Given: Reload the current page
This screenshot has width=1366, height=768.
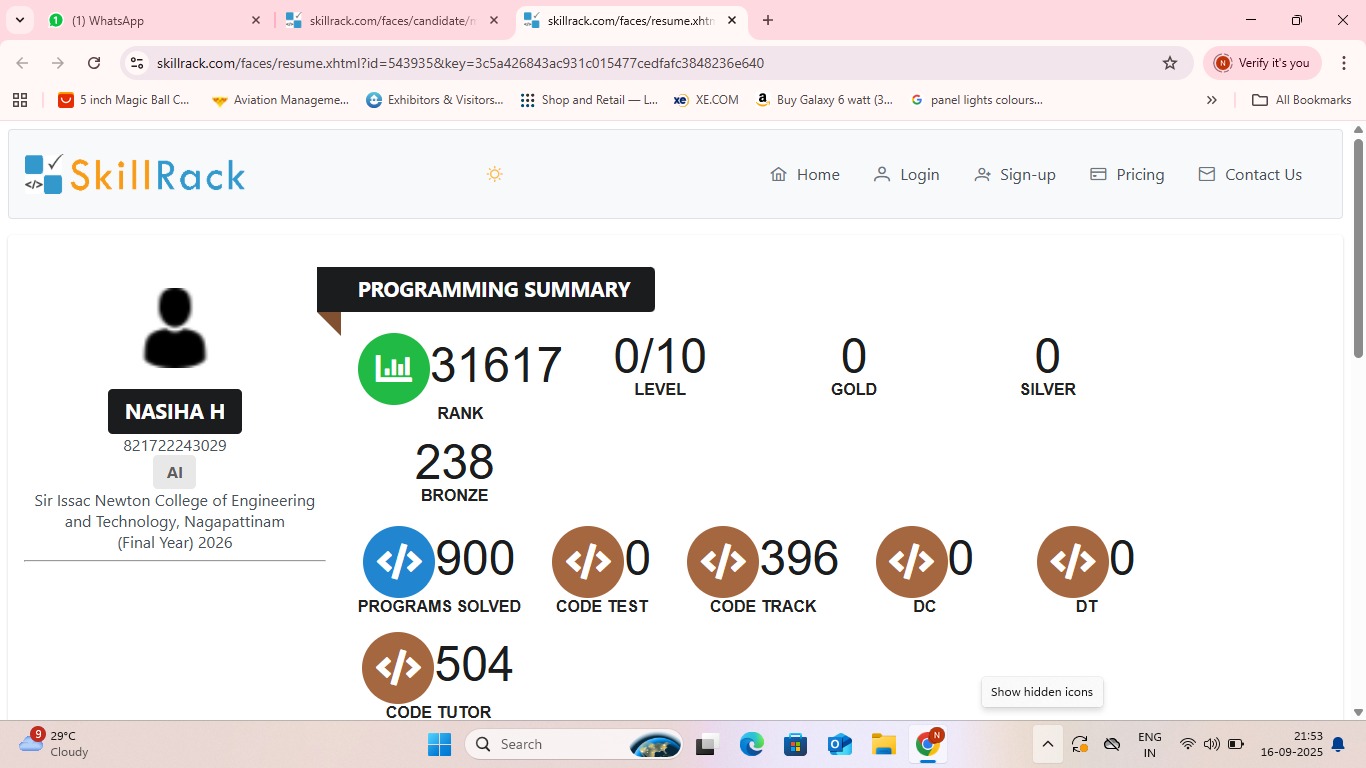Looking at the screenshot, I should coord(94,63).
